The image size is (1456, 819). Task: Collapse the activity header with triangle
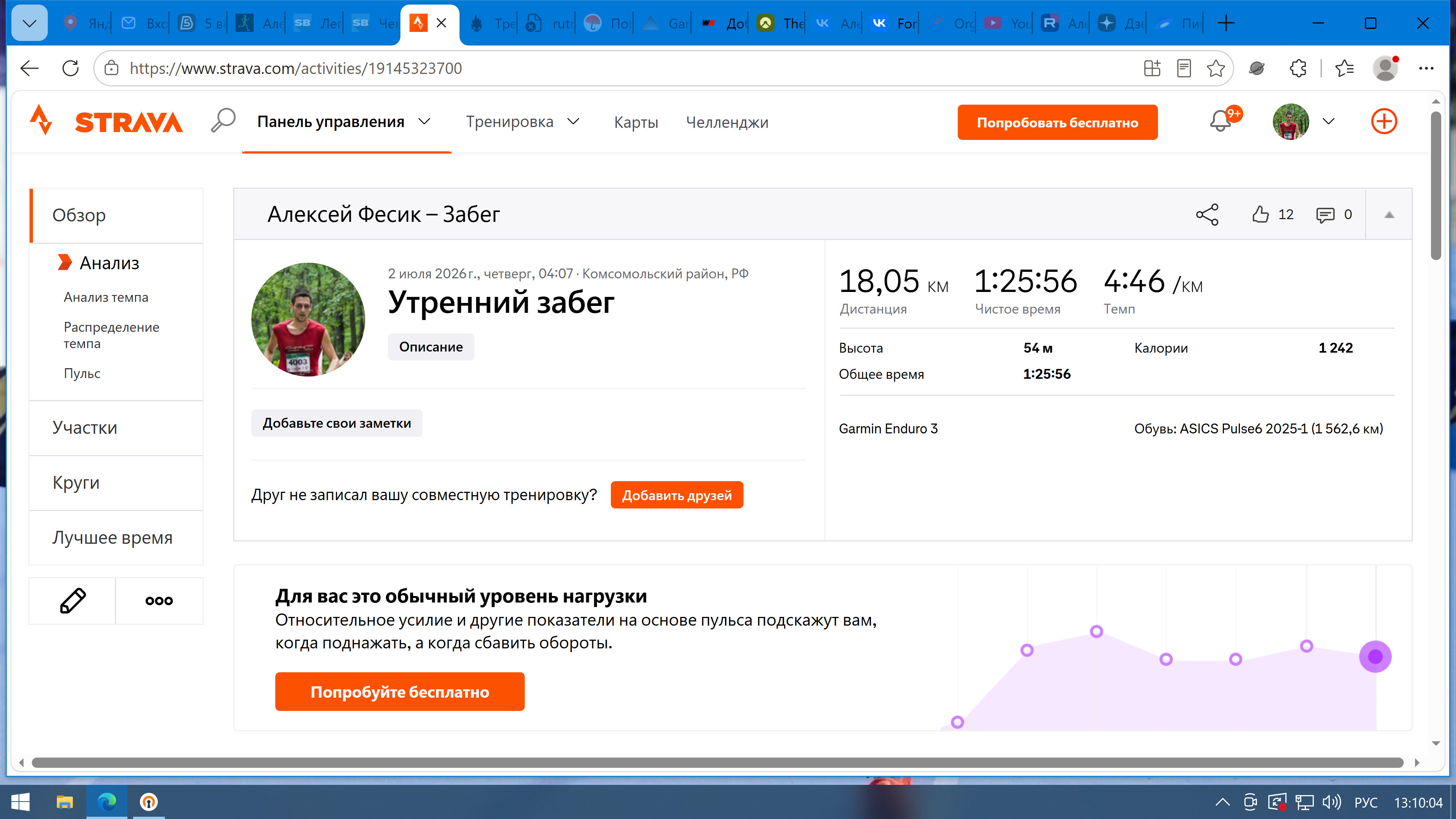click(x=1389, y=215)
